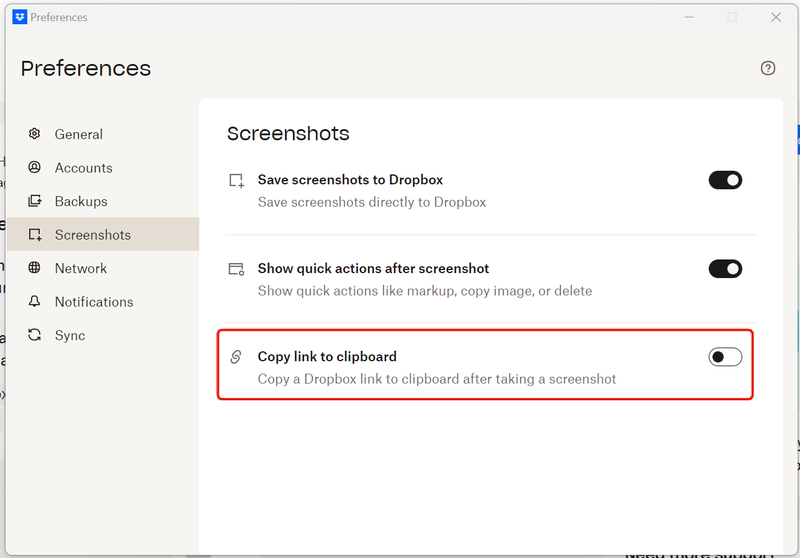Image resolution: width=800 pixels, height=558 pixels.
Task: Click the Notifications bell icon
Action: tap(35, 301)
